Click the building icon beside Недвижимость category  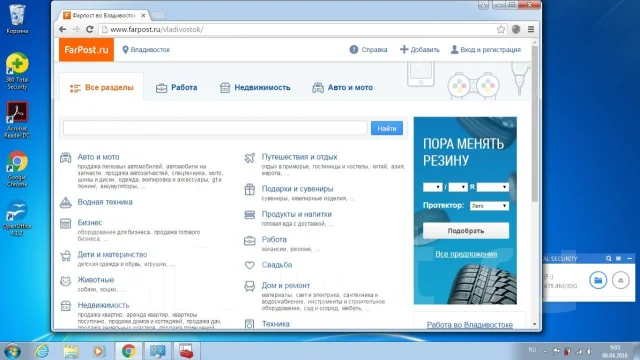[x=66, y=306]
